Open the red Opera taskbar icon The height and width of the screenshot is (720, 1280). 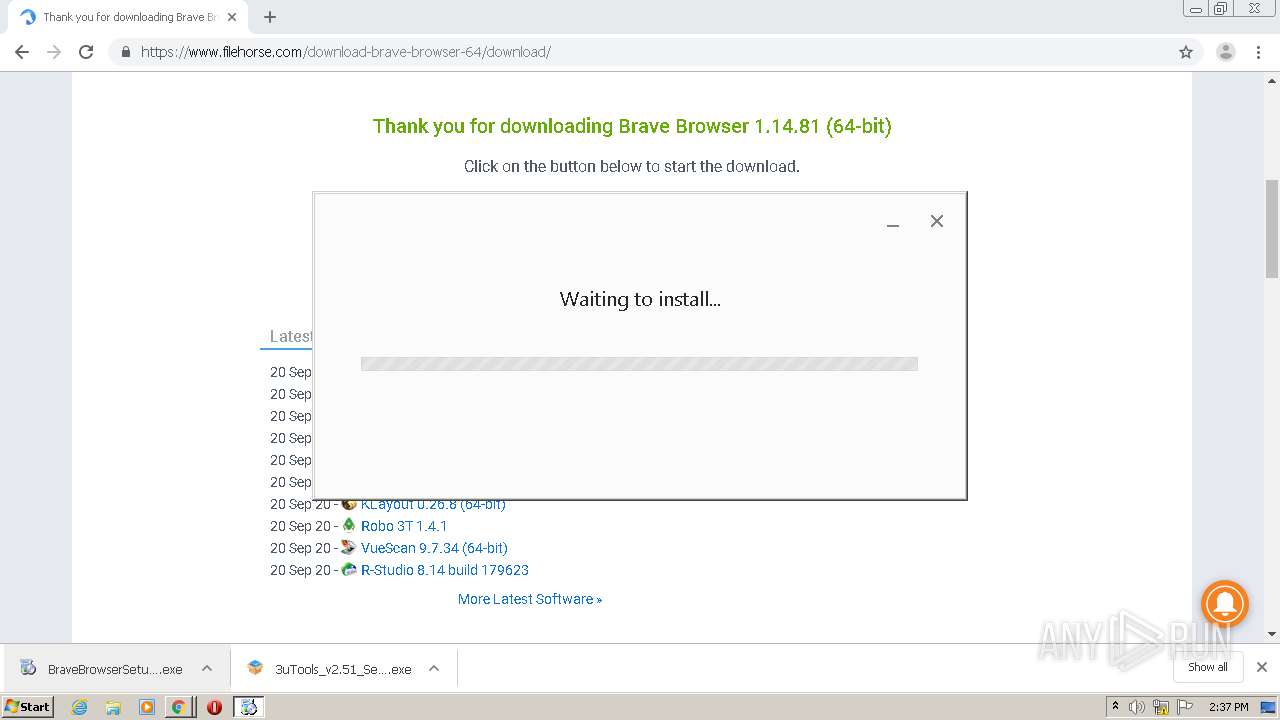coord(214,707)
